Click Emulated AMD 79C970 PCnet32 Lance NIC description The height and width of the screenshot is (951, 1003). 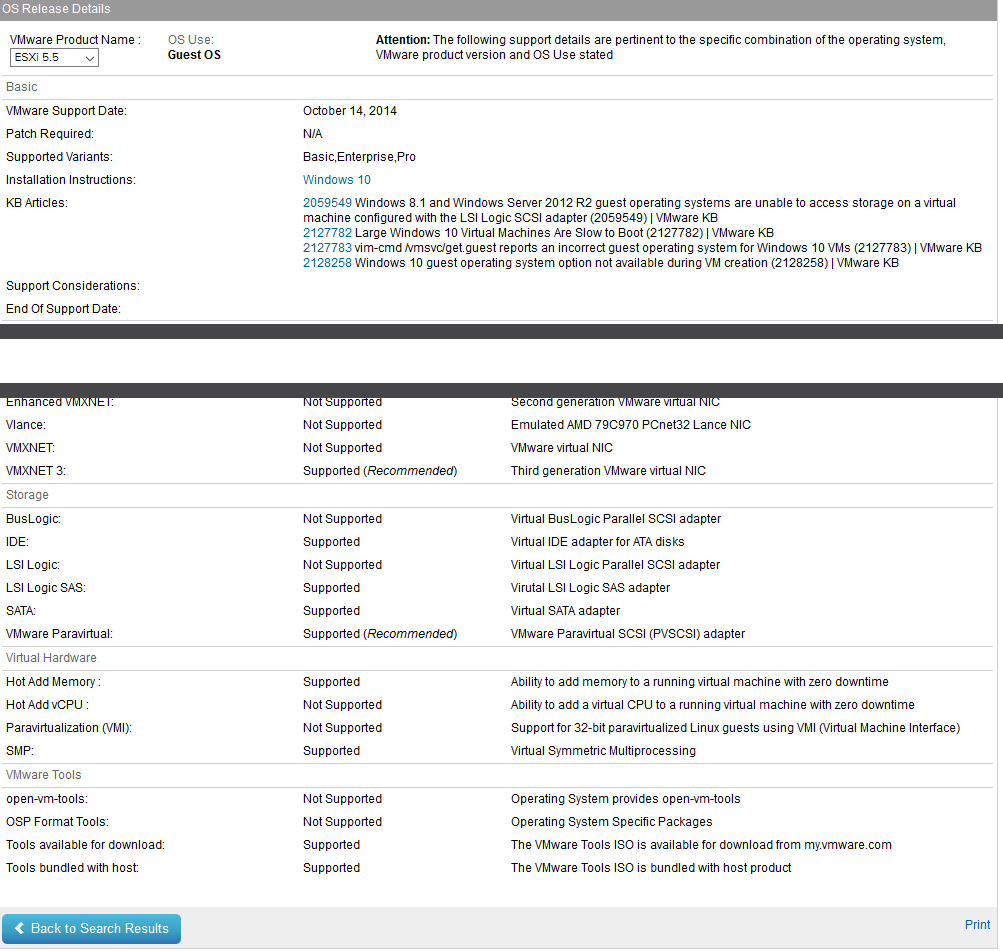coord(631,425)
